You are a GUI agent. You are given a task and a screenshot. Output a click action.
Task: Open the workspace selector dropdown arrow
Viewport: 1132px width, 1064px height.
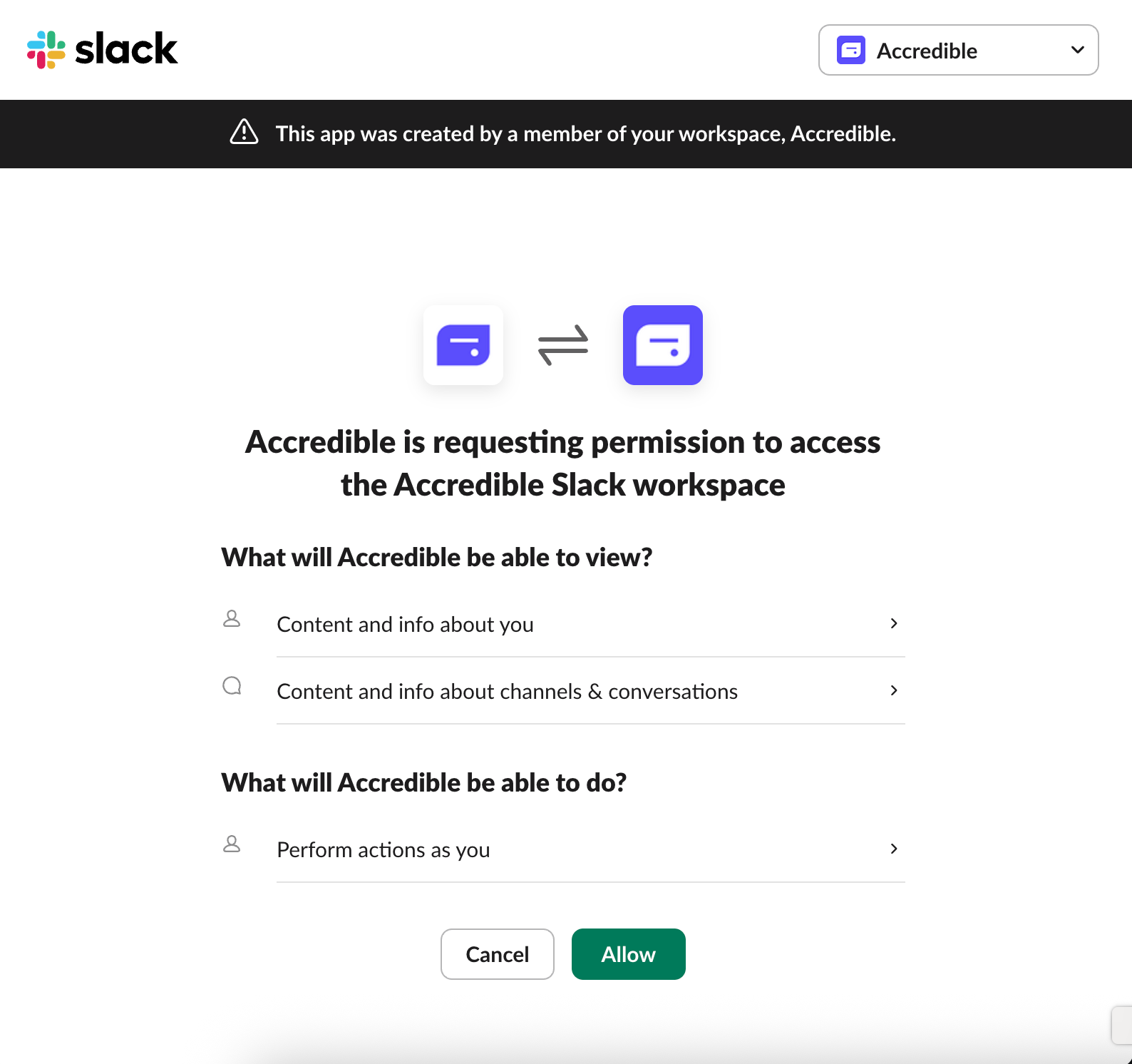coord(1077,50)
